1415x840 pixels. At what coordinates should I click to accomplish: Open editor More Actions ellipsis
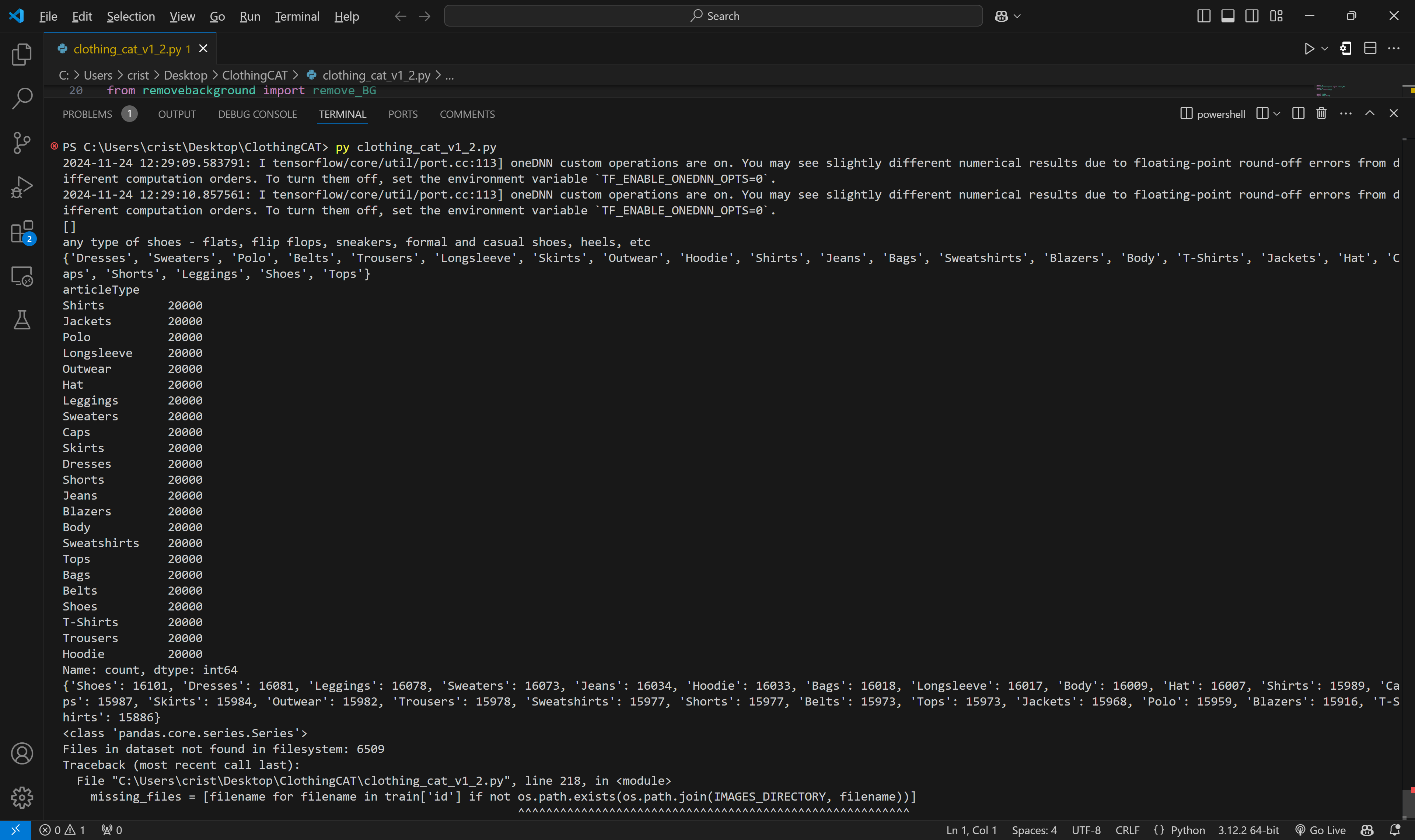pyautogui.click(x=1394, y=49)
